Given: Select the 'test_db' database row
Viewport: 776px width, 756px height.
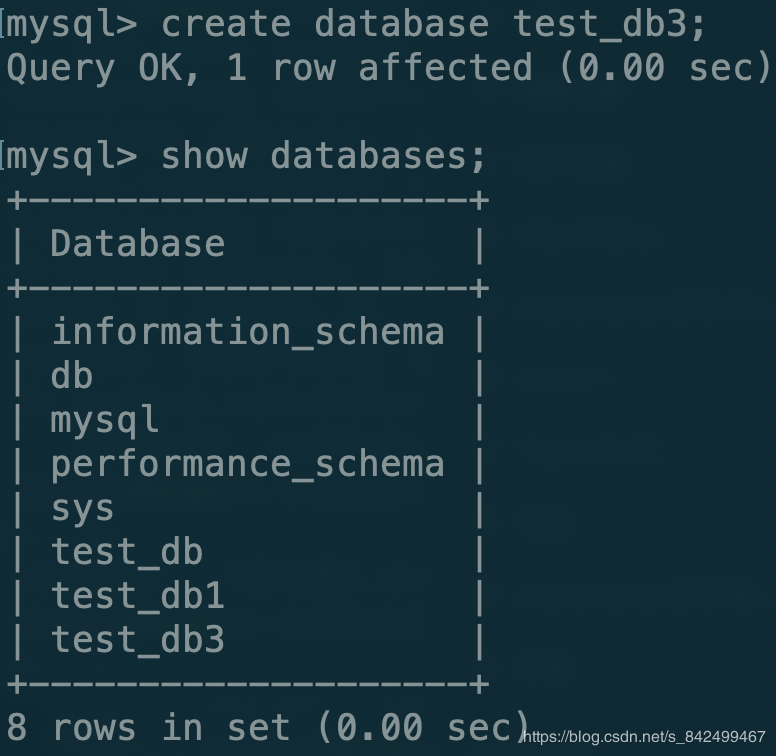Looking at the screenshot, I should (127, 552).
